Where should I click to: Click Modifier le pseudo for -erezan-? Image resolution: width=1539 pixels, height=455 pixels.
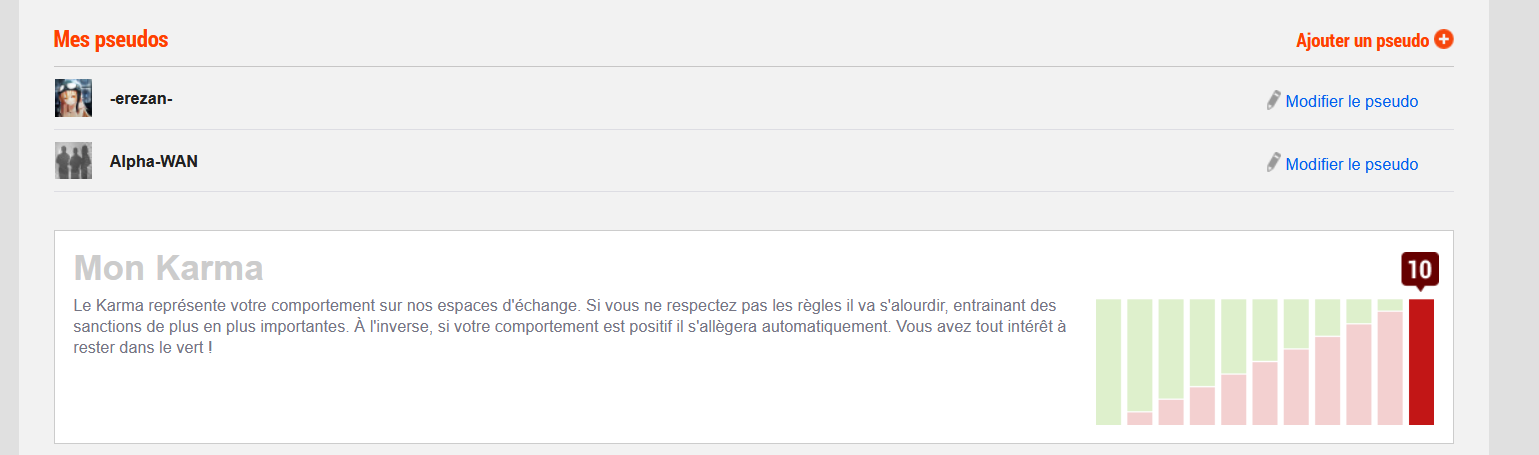(1351, 101)
